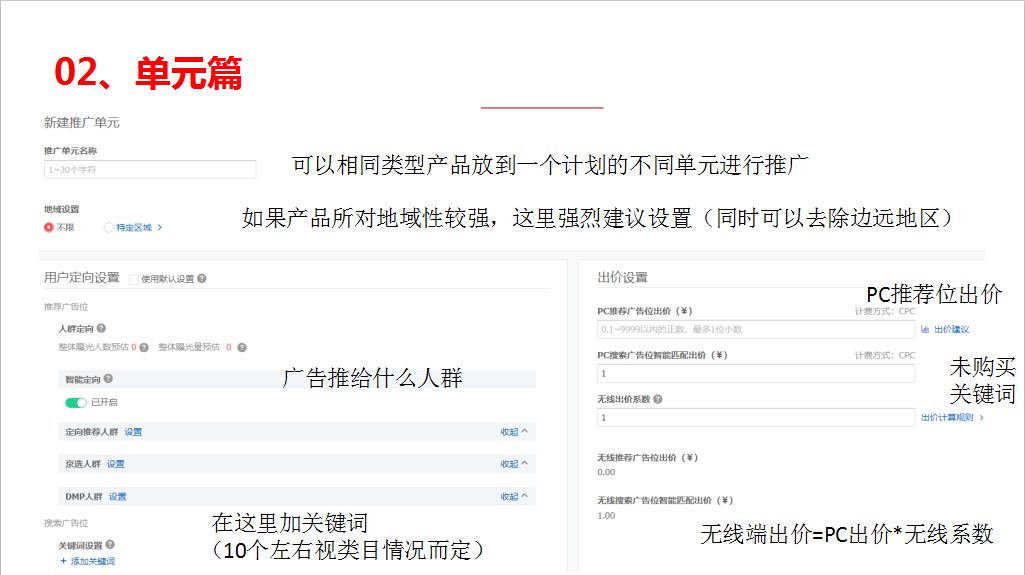Image resolution: width=1025 pixels, height=575 pixels.
Task: Focus the 无线出价系数 input field
Action: [756, 418]
